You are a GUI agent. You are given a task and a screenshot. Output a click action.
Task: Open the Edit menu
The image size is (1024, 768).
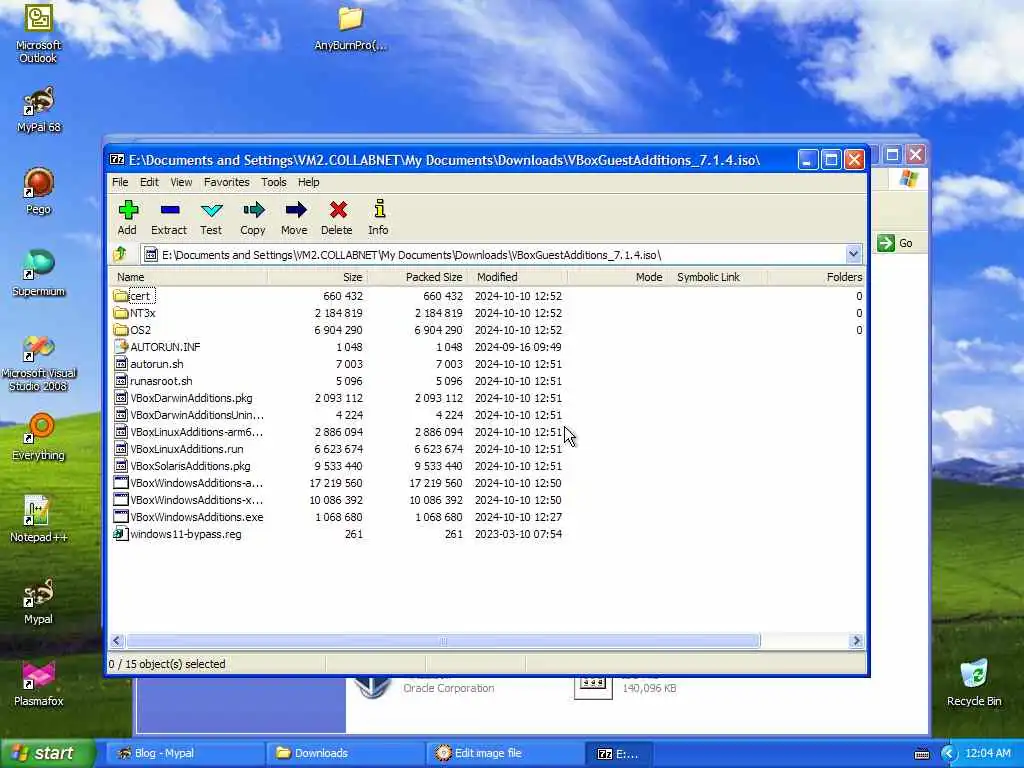pos(149,182)
